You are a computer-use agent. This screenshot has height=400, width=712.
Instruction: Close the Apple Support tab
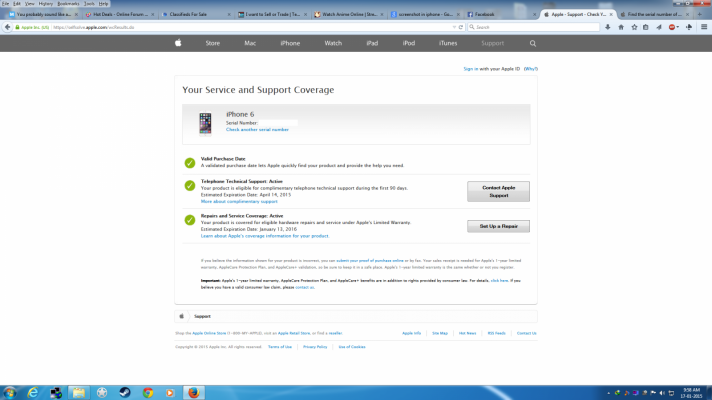(x=611, y=15)
